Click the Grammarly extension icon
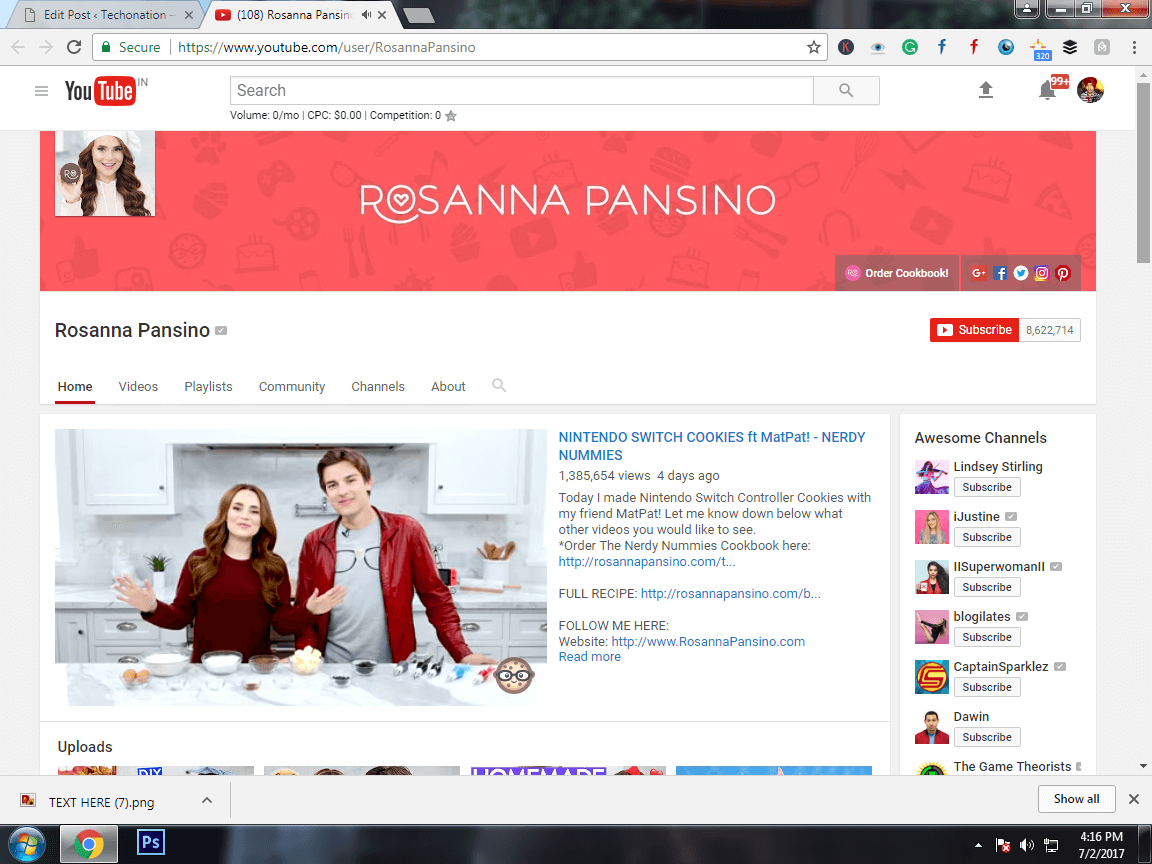The width and height of the screenshot is (1152, 864). pyautogui.click(x=910, y=47)
